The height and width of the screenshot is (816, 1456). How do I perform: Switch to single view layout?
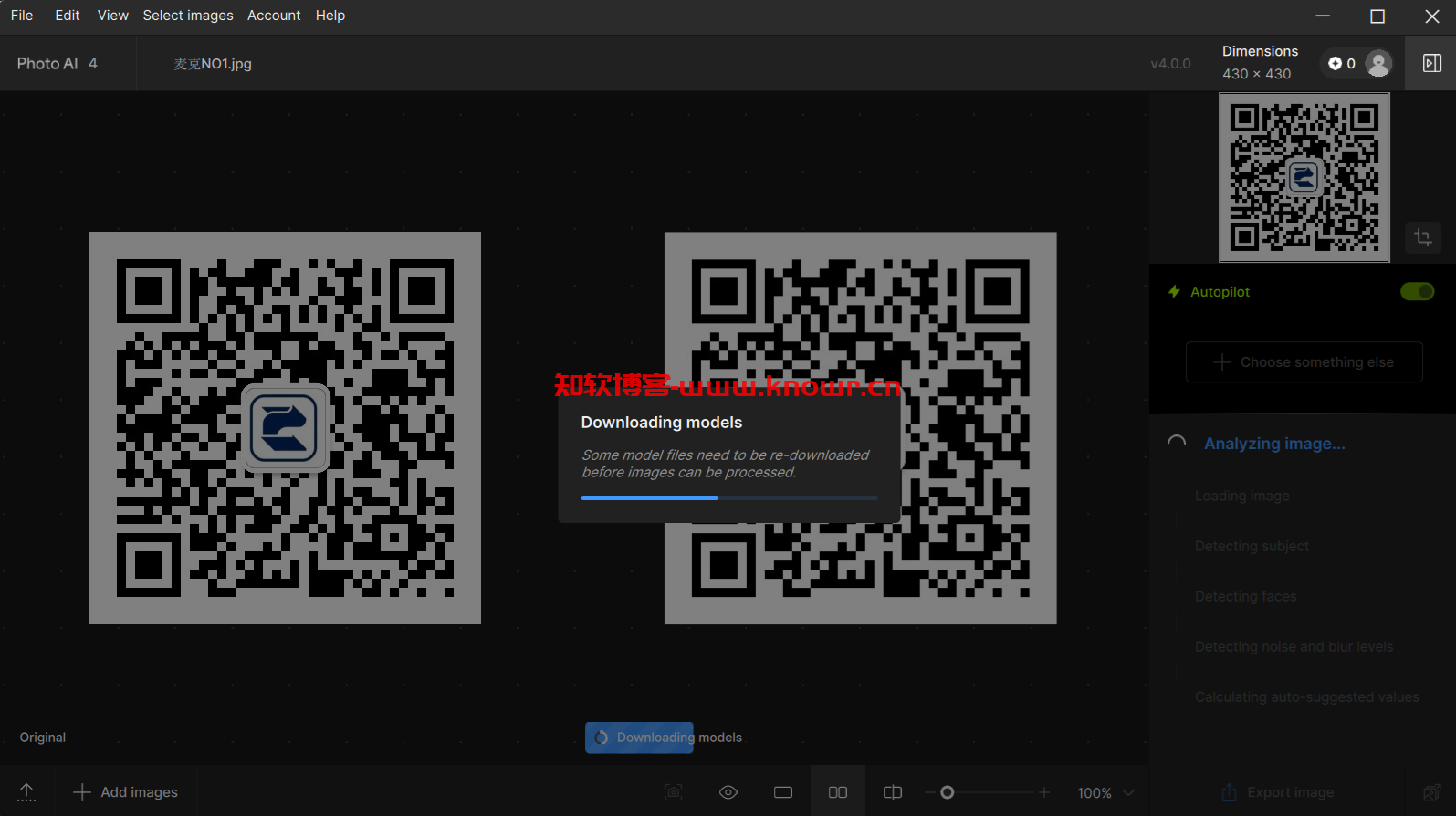tap(783, 792)
